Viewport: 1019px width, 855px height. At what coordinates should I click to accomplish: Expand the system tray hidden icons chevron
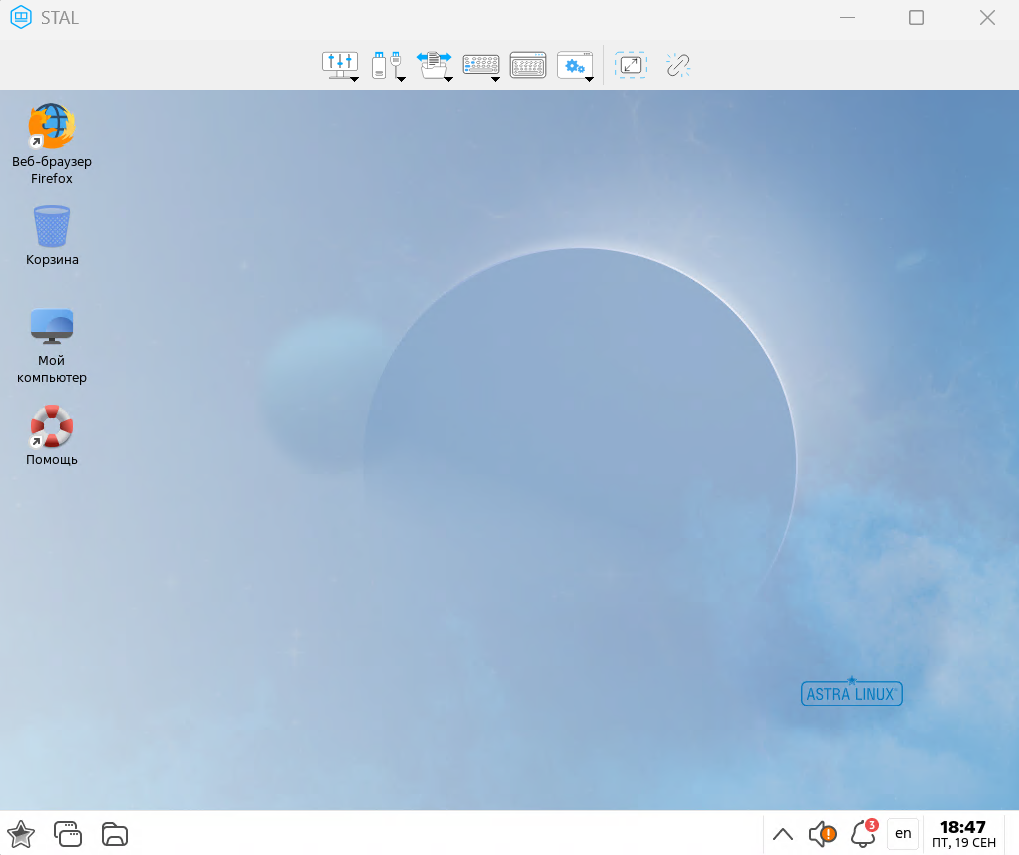pos(783,834)
